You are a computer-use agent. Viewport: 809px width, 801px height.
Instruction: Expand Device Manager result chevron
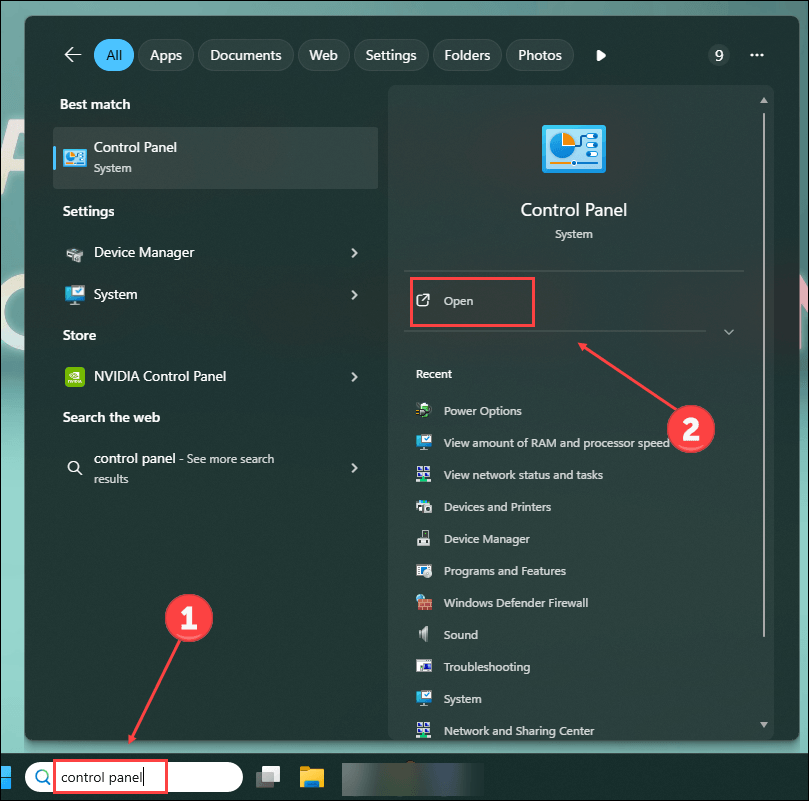(354, 253)
